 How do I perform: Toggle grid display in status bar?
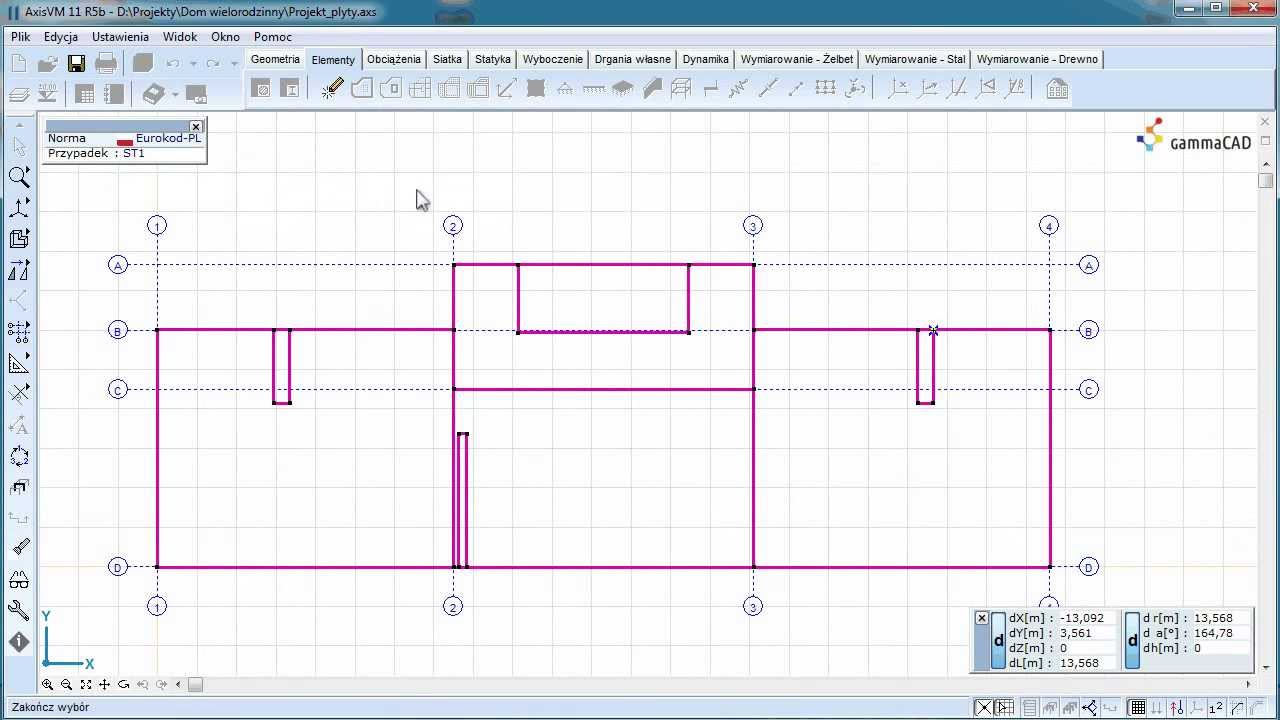pyautogui.click(x=1138, y=708)
